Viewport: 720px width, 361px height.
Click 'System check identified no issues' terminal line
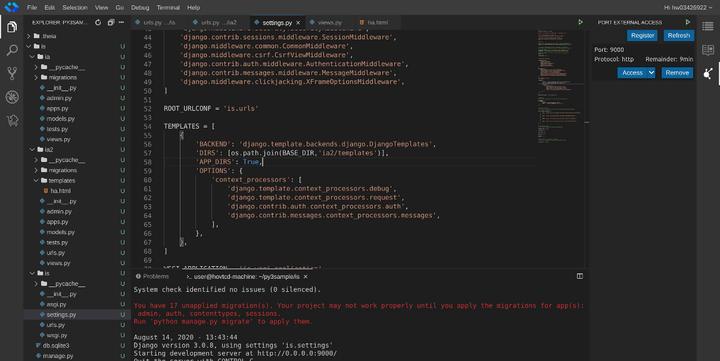pos(227,290)
